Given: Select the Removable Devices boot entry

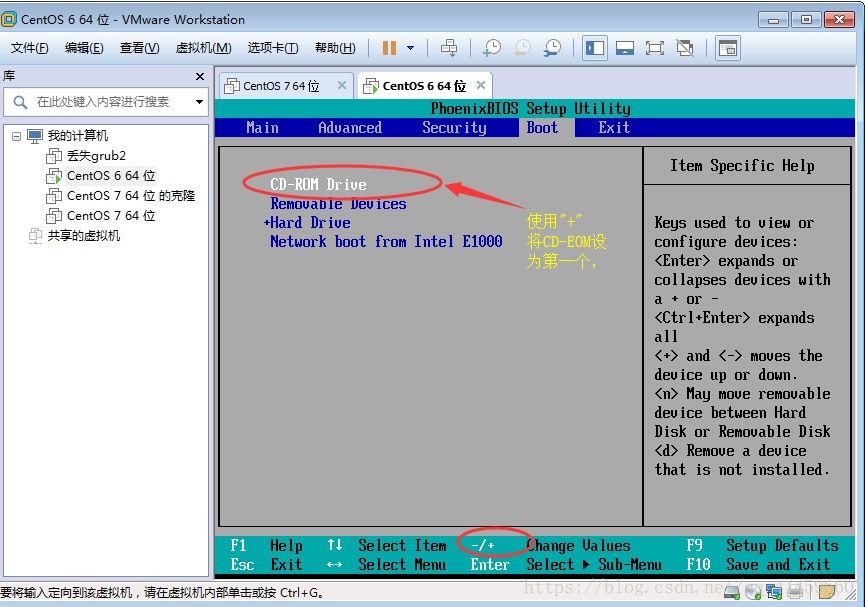Looking at the screenshot, I should [x=338, y=204].
